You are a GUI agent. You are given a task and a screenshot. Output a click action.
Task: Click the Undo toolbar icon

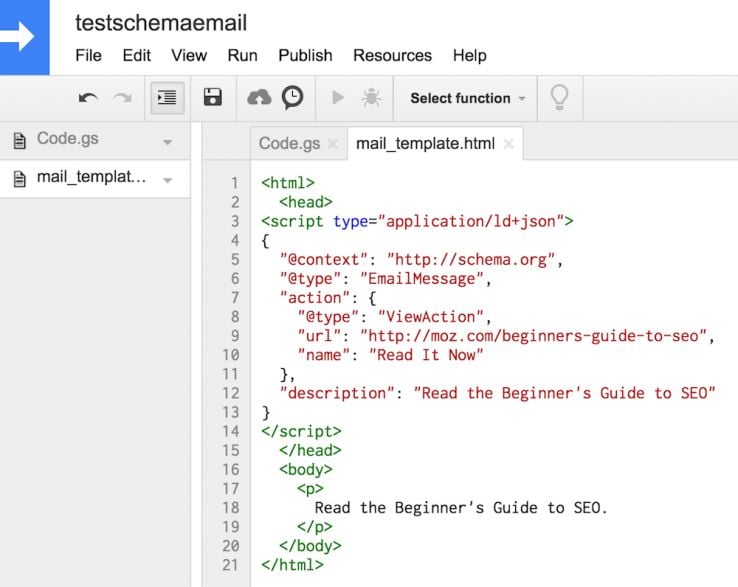[x=88, y=98]
